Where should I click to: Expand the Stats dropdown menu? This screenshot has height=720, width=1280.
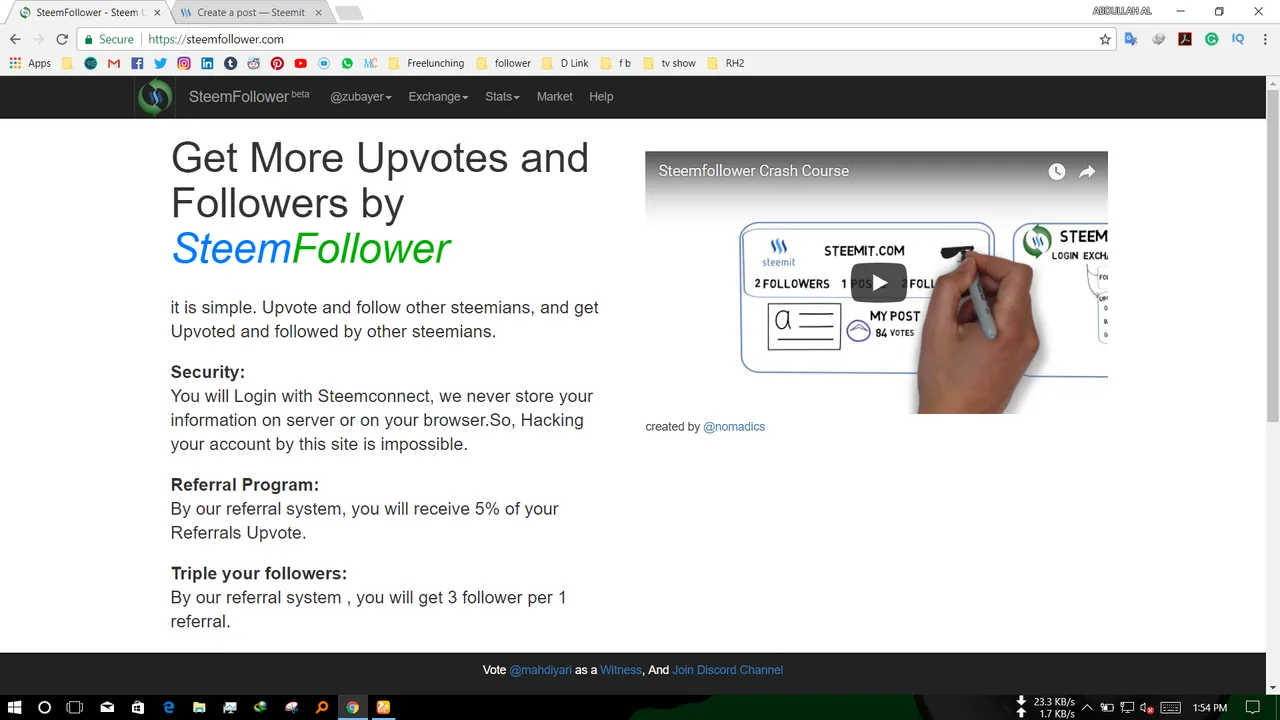[502, 97]
